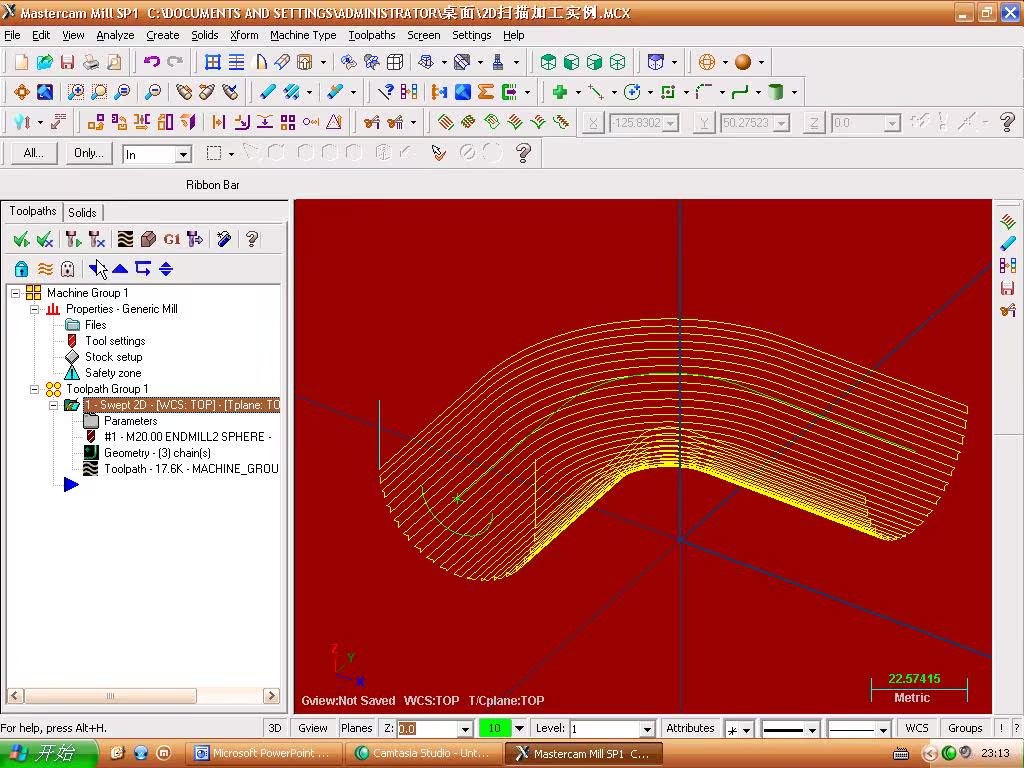This screenshot has height=768, width=1024.
Task: Click the Z depth input field in status bar
Action: tap(427, 729)
